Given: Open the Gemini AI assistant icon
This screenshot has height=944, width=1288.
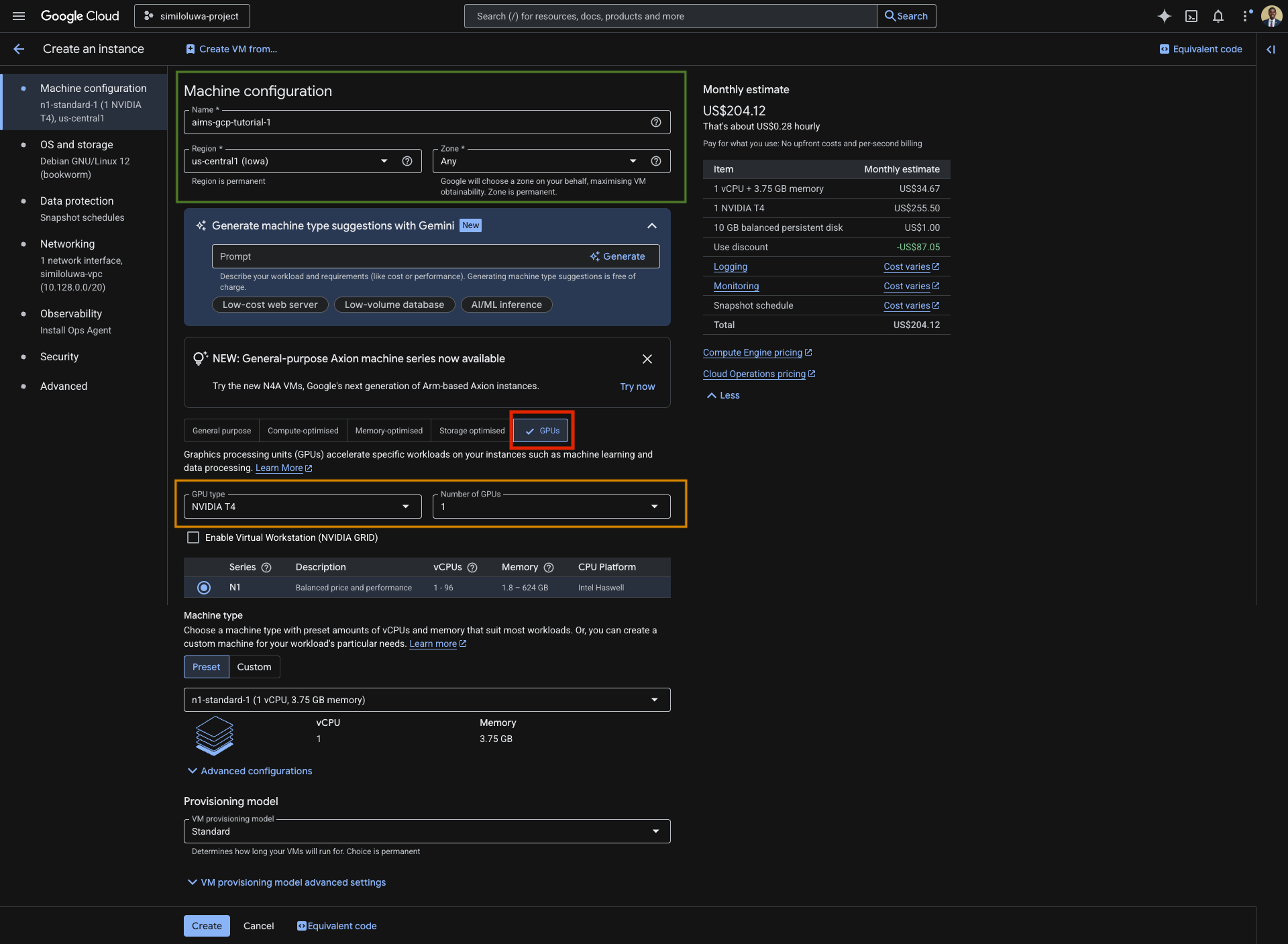Looking at the screenshot, I should coord(1164,15).
